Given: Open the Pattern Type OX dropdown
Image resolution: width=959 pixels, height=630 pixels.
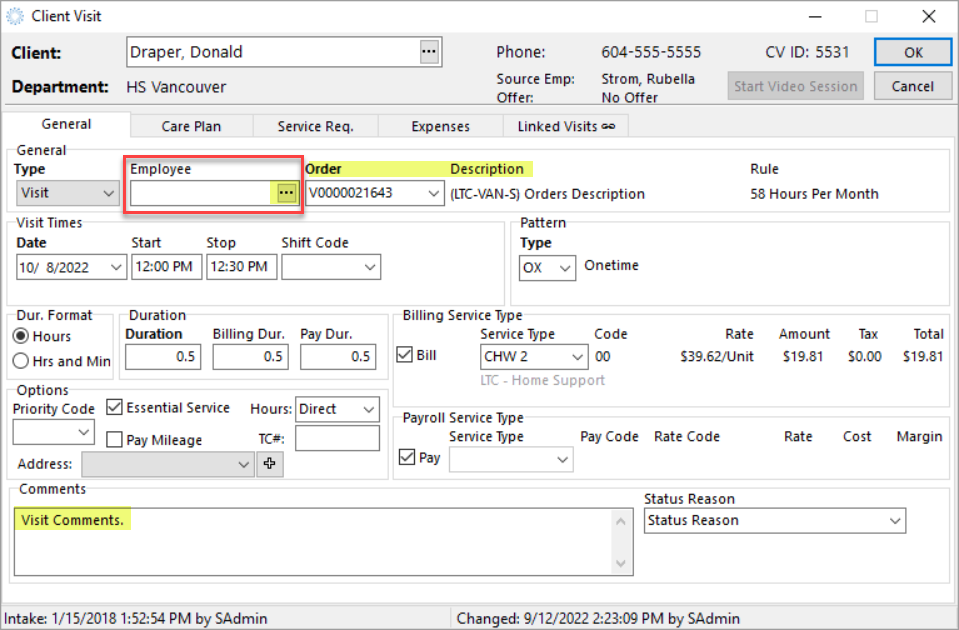Looking at the screenshot, I should (x=565, y=267).
